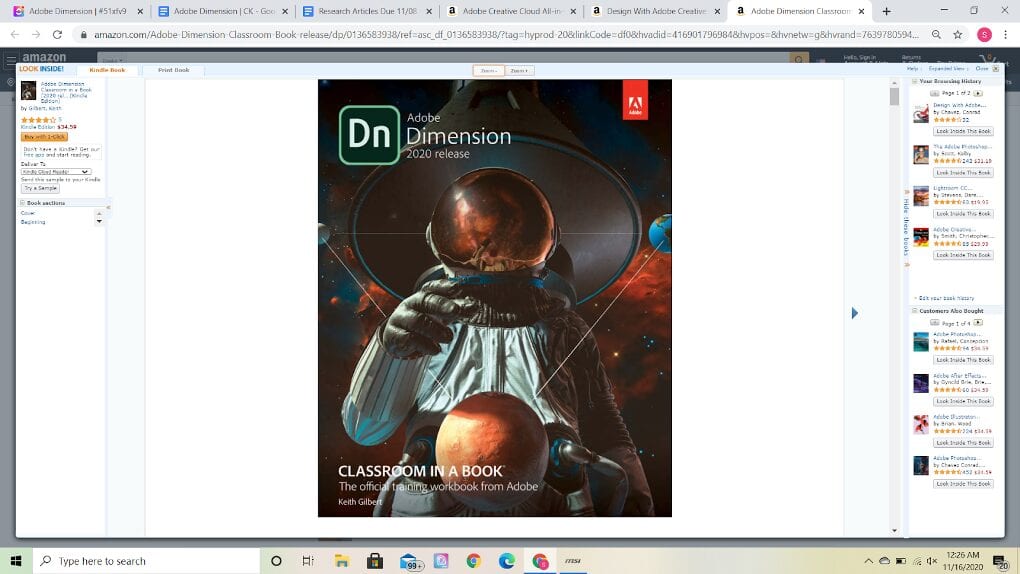Screen dimensions: 1020x574
Task: Open File Explorer from taskbar
Action: tap(342, 561)
